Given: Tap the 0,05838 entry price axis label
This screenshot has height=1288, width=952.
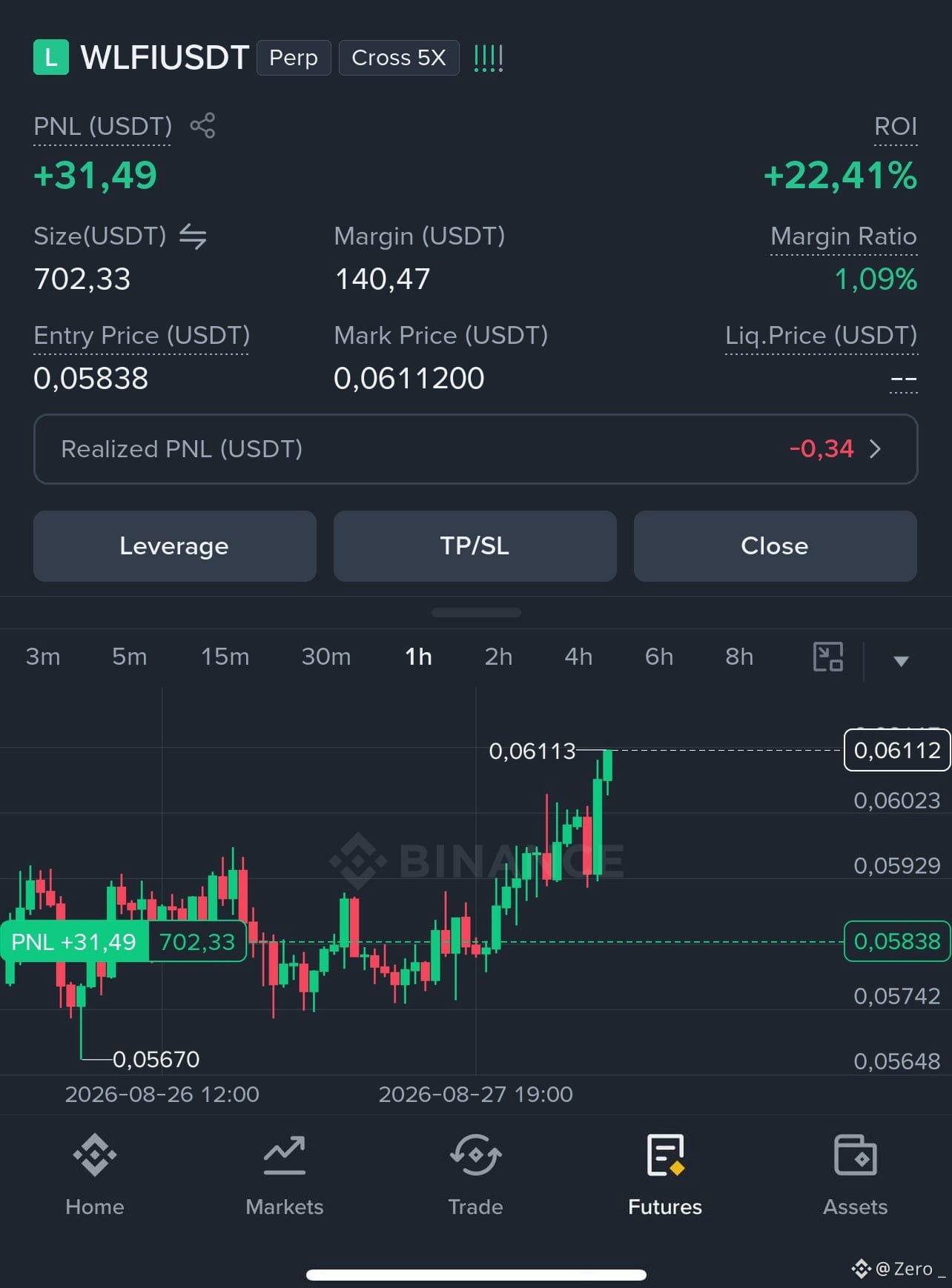Looking at the screenshot, I should coord(897,941).
